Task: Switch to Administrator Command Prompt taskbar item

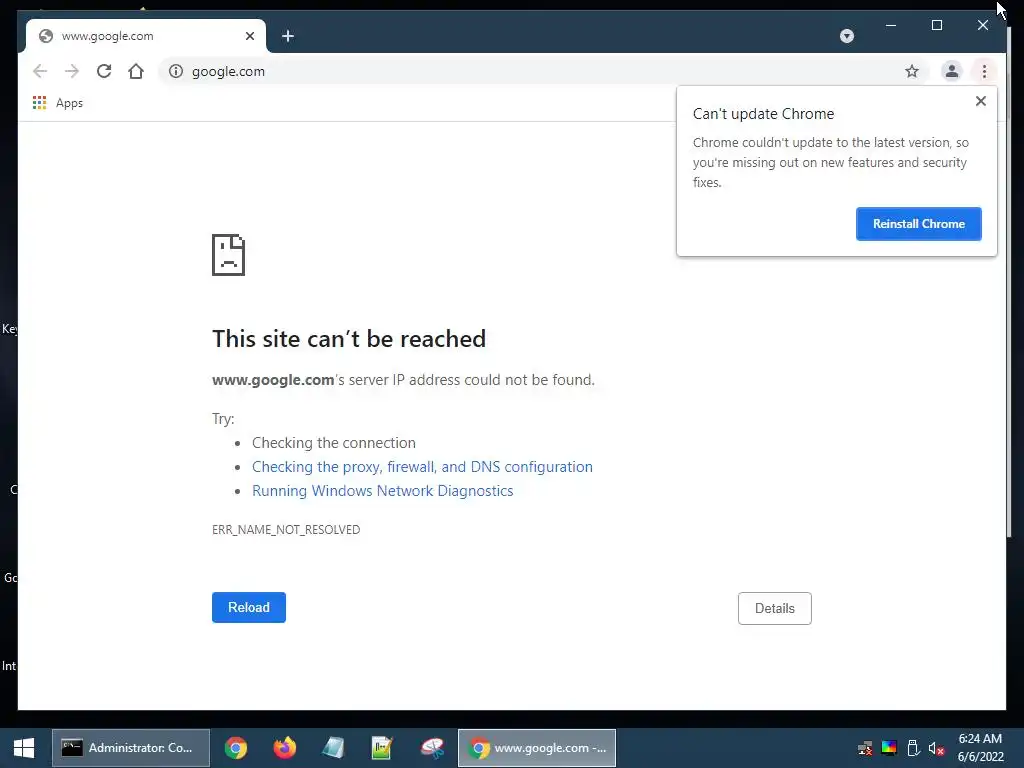Action: tap(131, 748)
